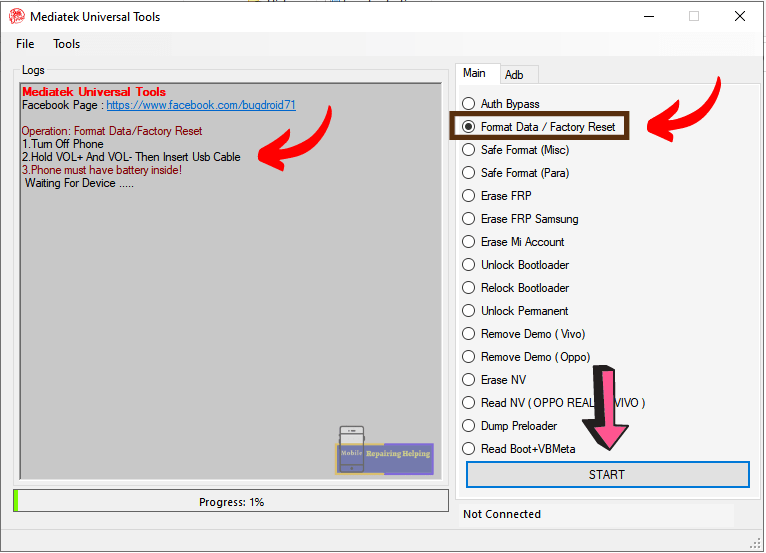Select the Erase FRP radio button

[497, 196]
